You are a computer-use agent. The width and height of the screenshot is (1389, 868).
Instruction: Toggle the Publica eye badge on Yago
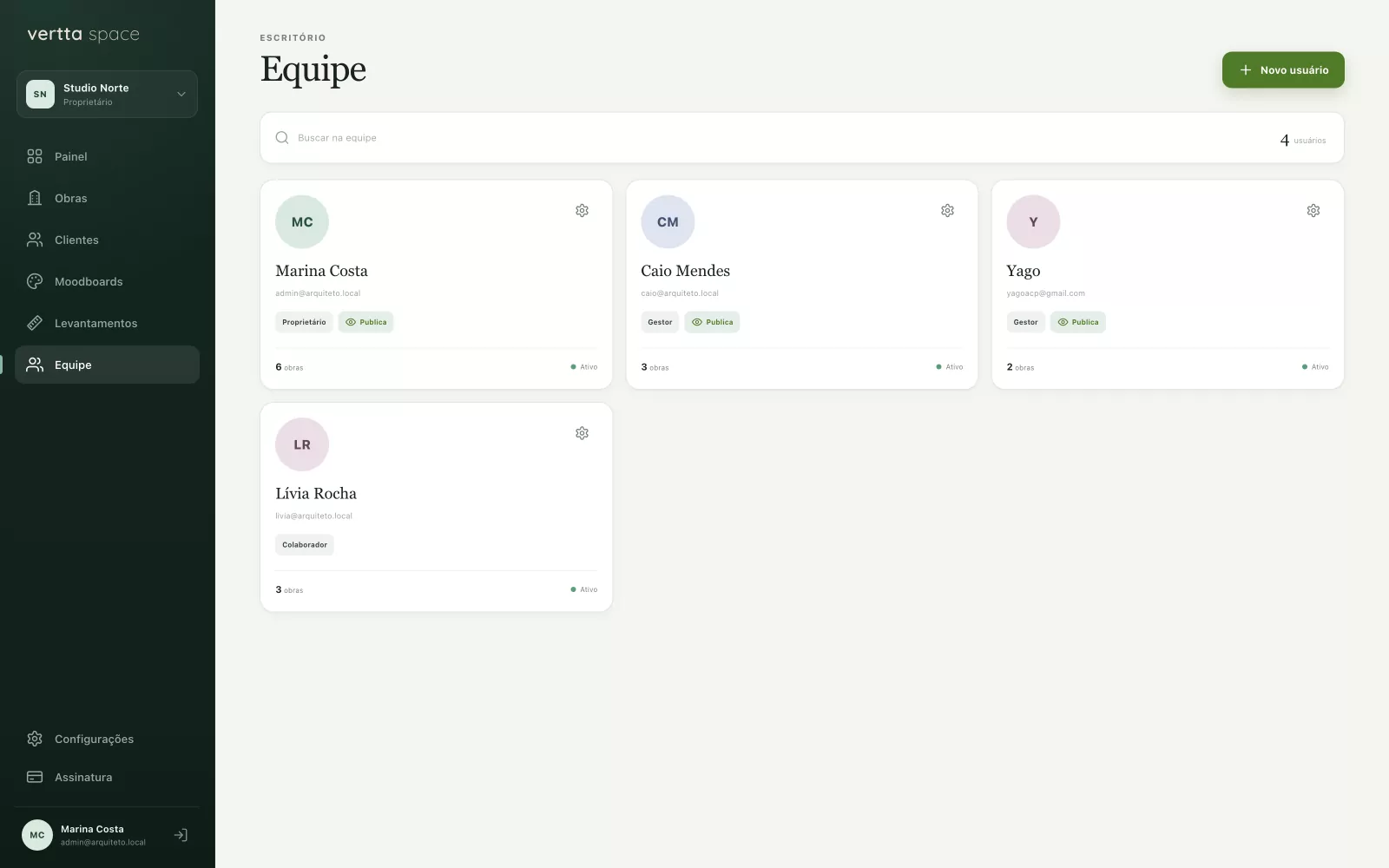1077,322
